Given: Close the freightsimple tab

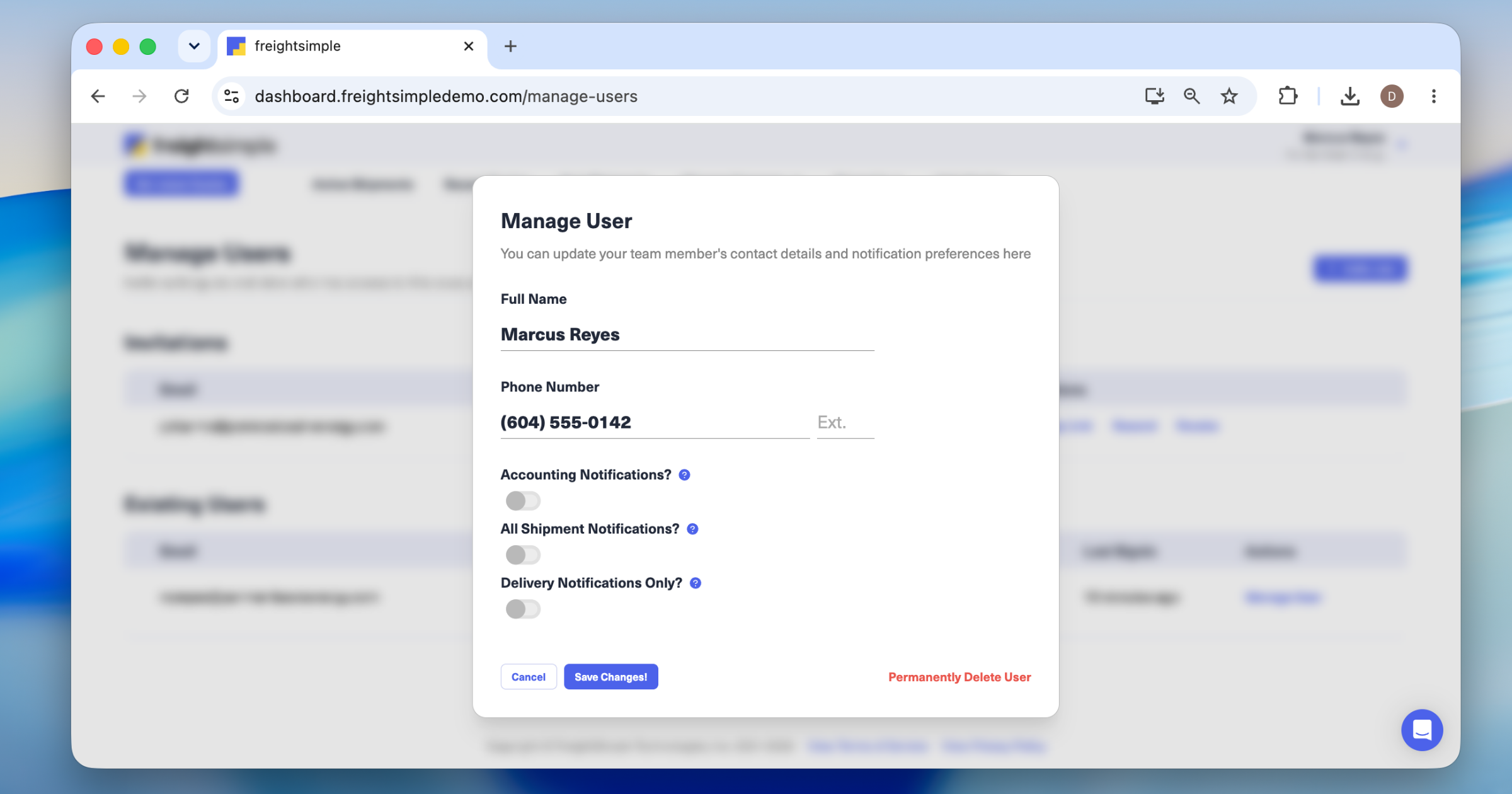Looking at the screenshot, I should point(468,46).
